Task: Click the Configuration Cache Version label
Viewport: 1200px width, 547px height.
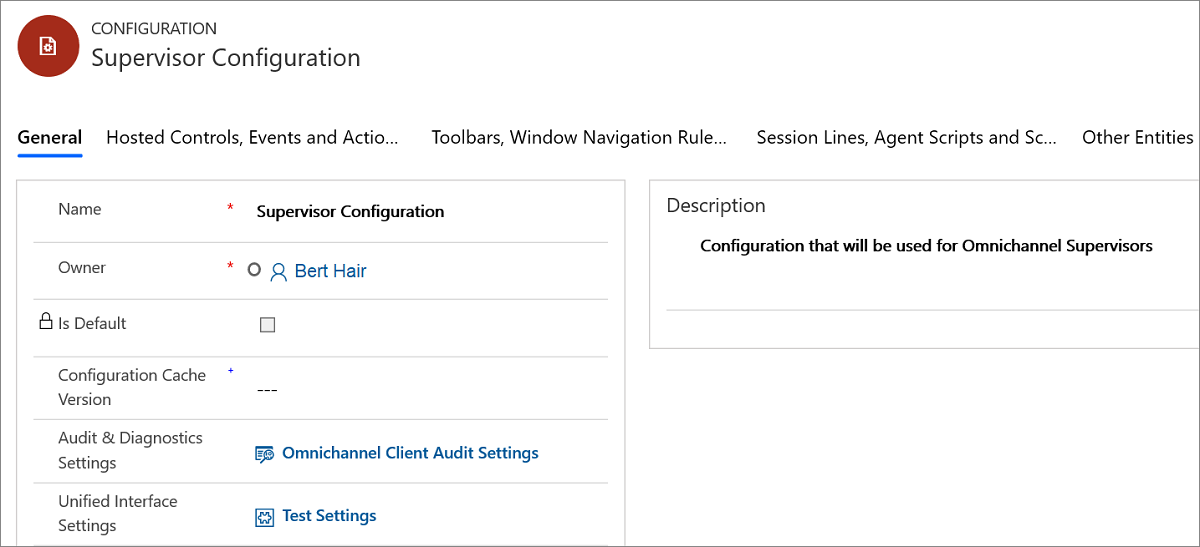Action: coord(132,387)
